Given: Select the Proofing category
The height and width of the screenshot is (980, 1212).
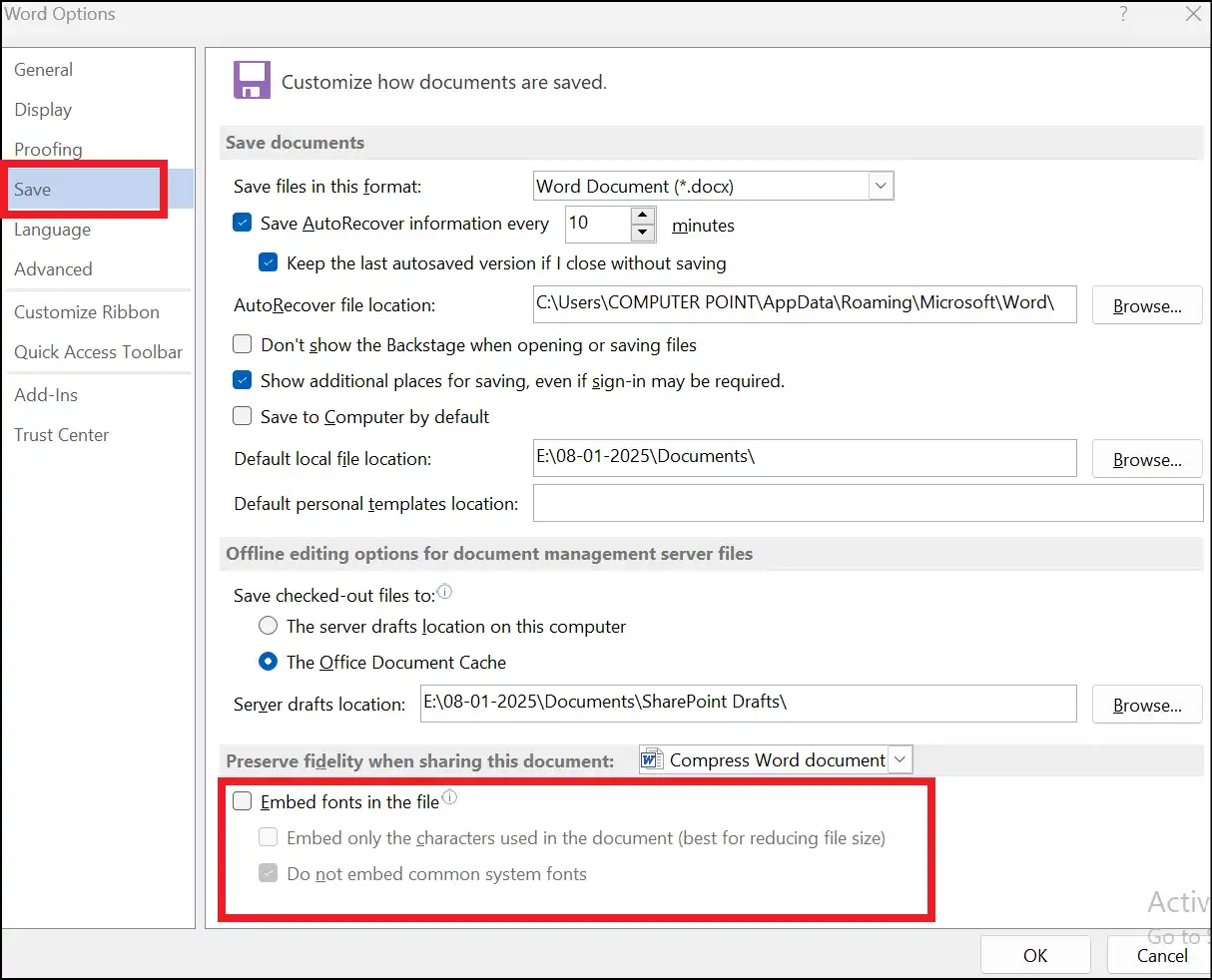Looking at the screenshot, I should (48, 150).
